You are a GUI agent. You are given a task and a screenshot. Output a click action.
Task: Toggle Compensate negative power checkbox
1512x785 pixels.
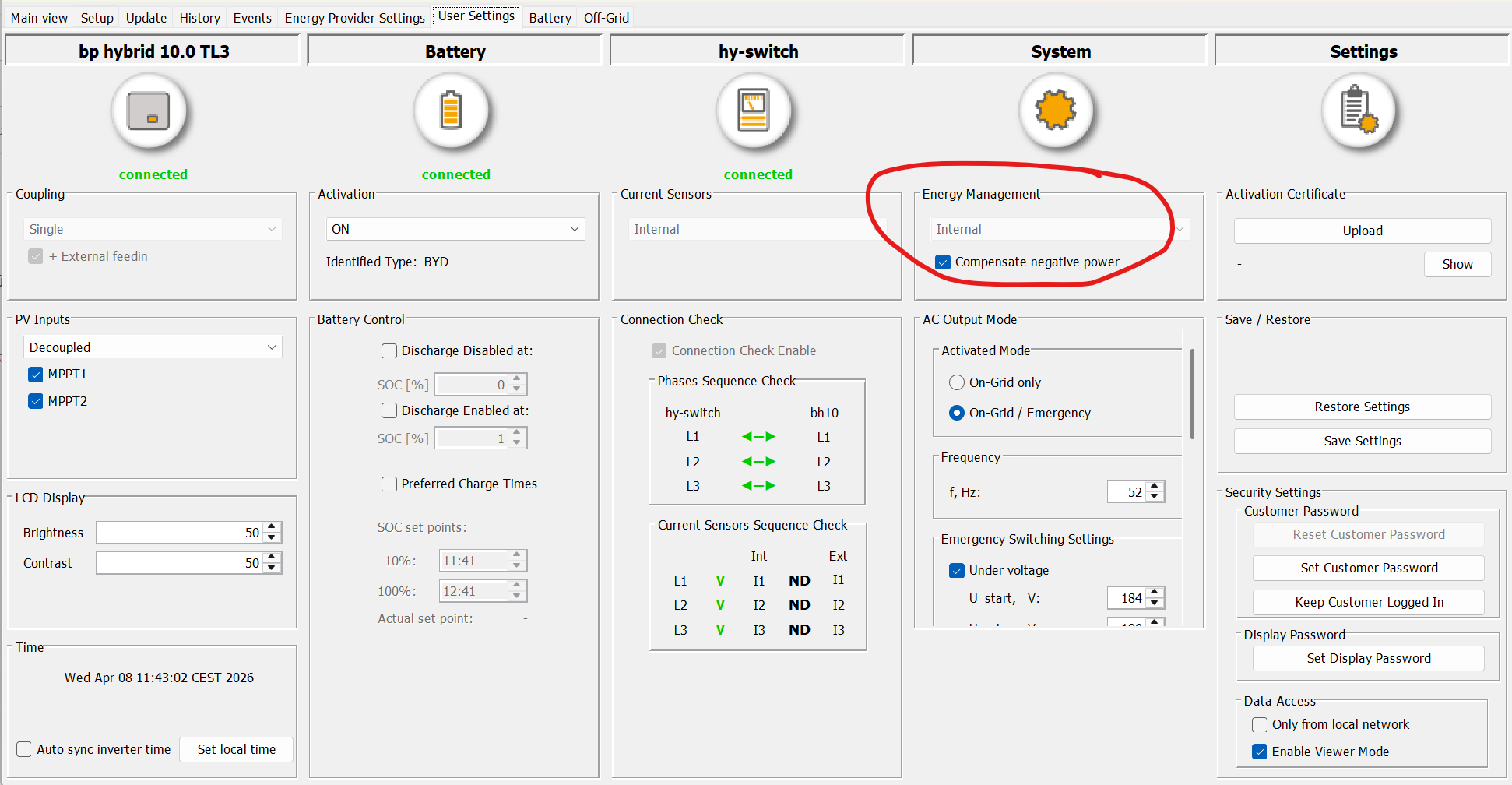[x=943, y=262]
